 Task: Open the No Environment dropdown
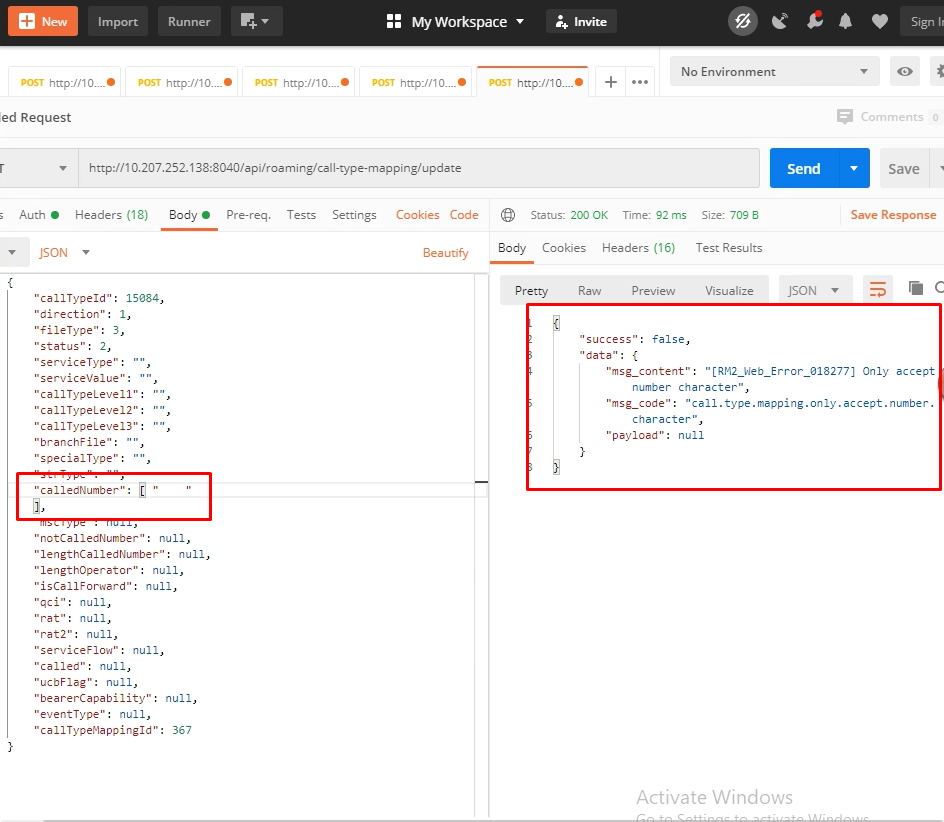pyautogui.click(x=774, y=72)
